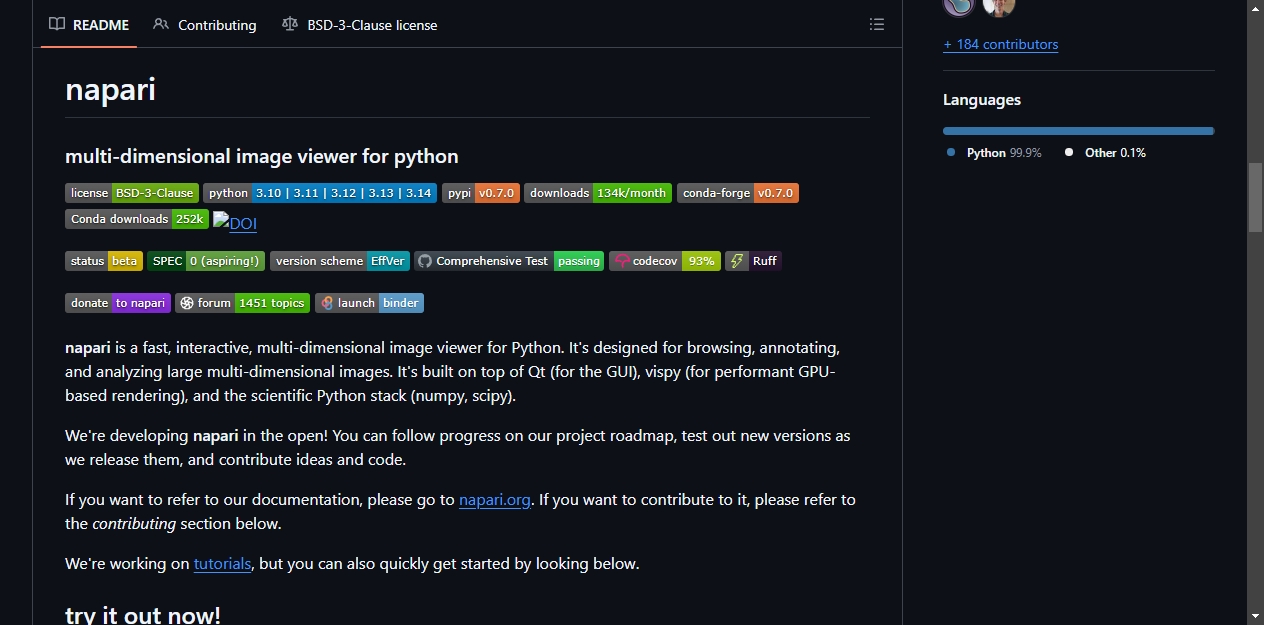View the + 184 contributors link
The image size is (1264, 625).
[x=1000, y=44]
